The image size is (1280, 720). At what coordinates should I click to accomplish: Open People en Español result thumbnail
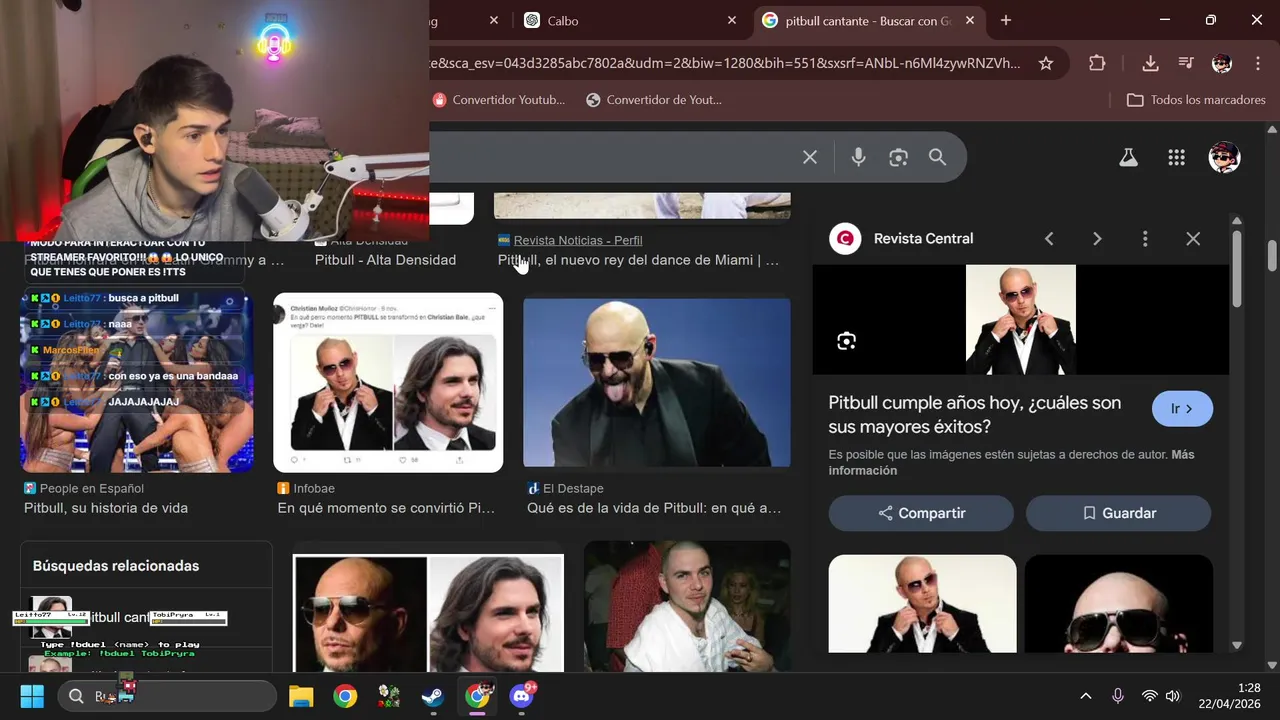137,382
